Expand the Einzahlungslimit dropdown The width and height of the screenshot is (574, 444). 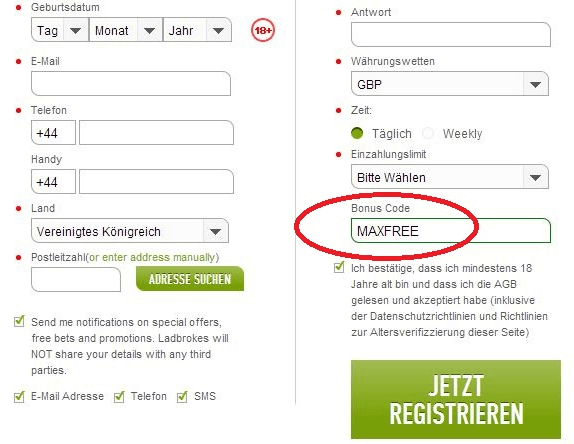coord(450,177)
